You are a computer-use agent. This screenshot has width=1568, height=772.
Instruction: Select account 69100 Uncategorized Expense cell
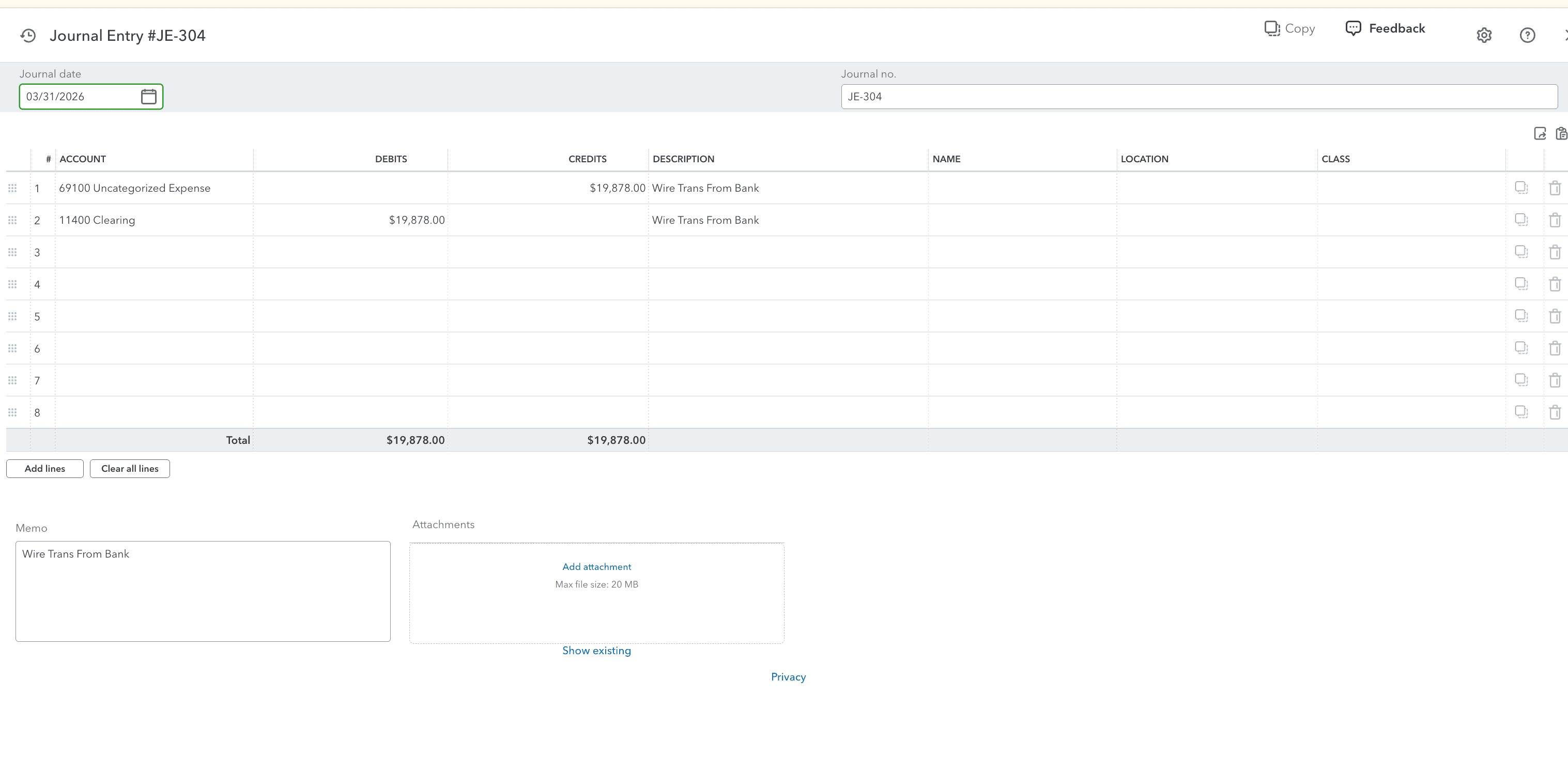click(x=154, y=188)
